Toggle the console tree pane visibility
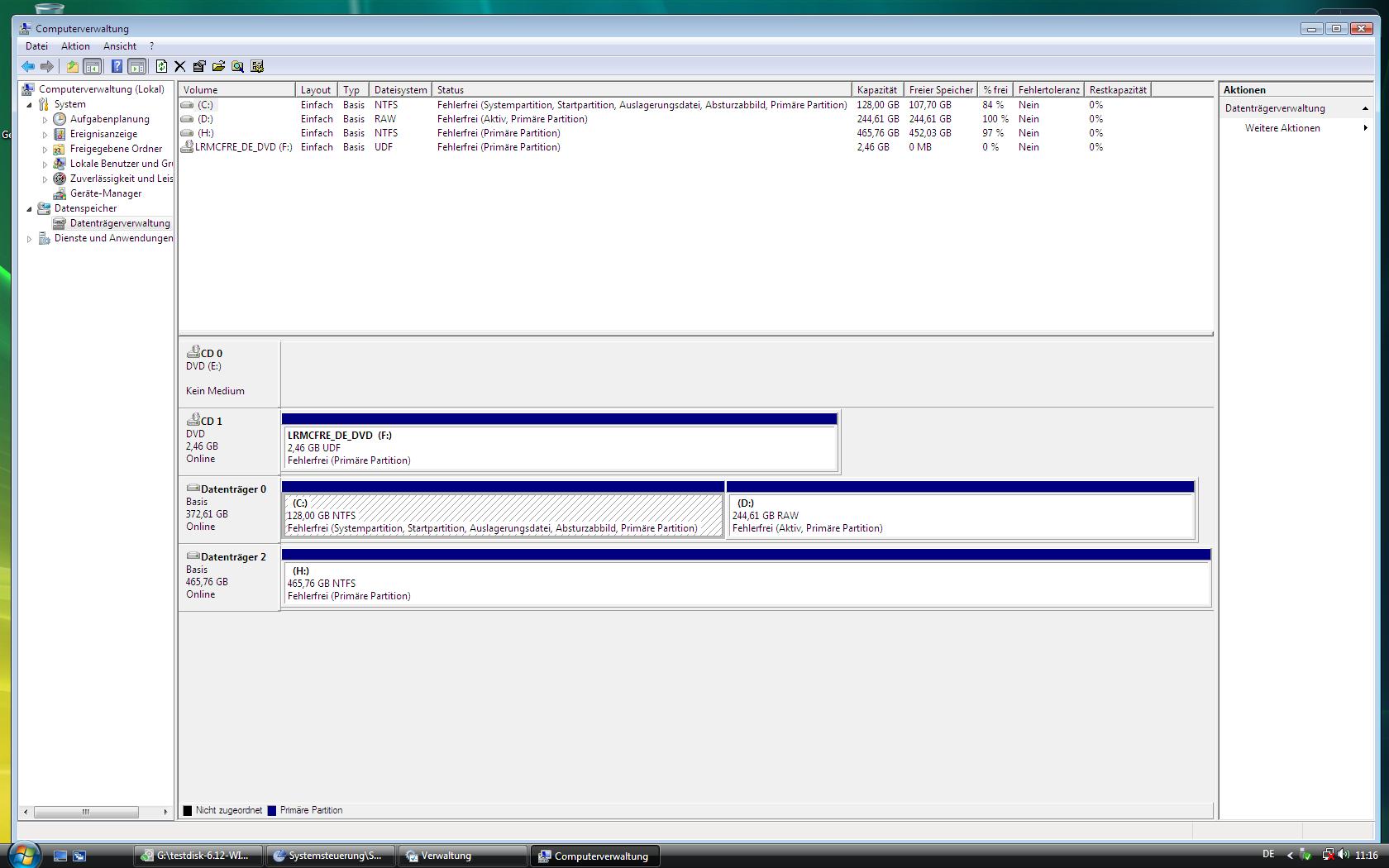 tap(93, 66)
